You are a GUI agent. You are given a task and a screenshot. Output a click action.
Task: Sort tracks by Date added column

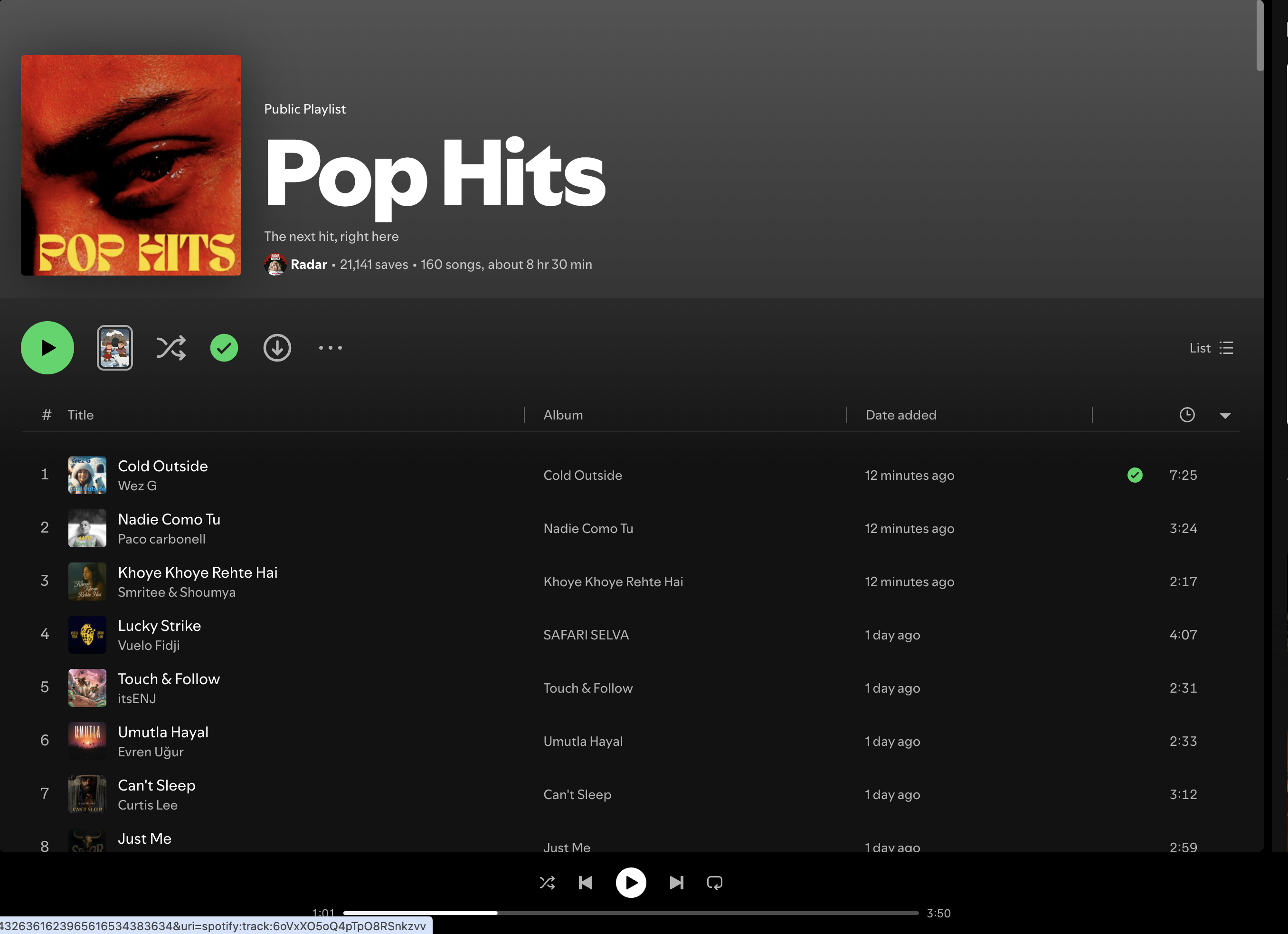pos(900,415)
